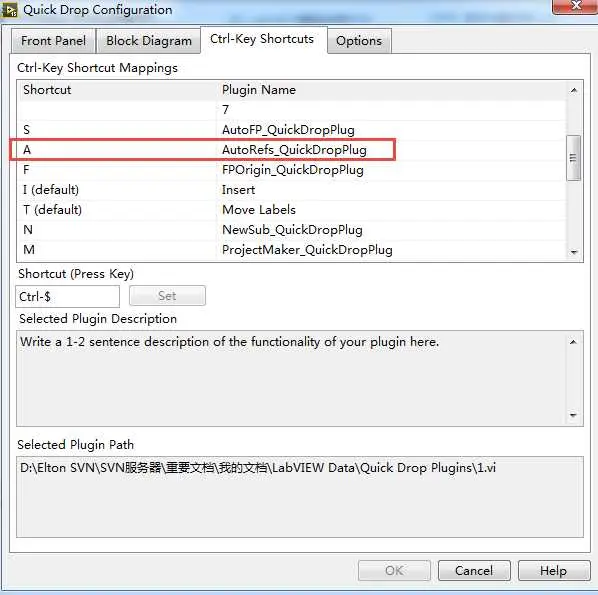Image resolution: width=598 pixels, height=595 pixels.
Task: Click the plugin description text
Action: pos(230,342)
